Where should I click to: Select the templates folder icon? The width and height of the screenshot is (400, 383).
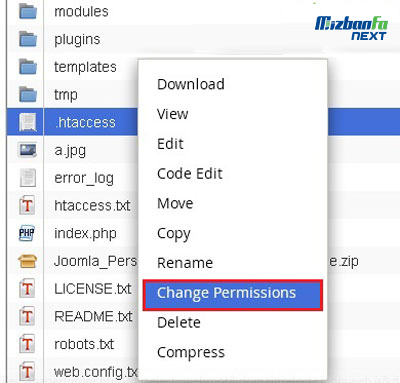pyautogui.click(x=28, y=67)
